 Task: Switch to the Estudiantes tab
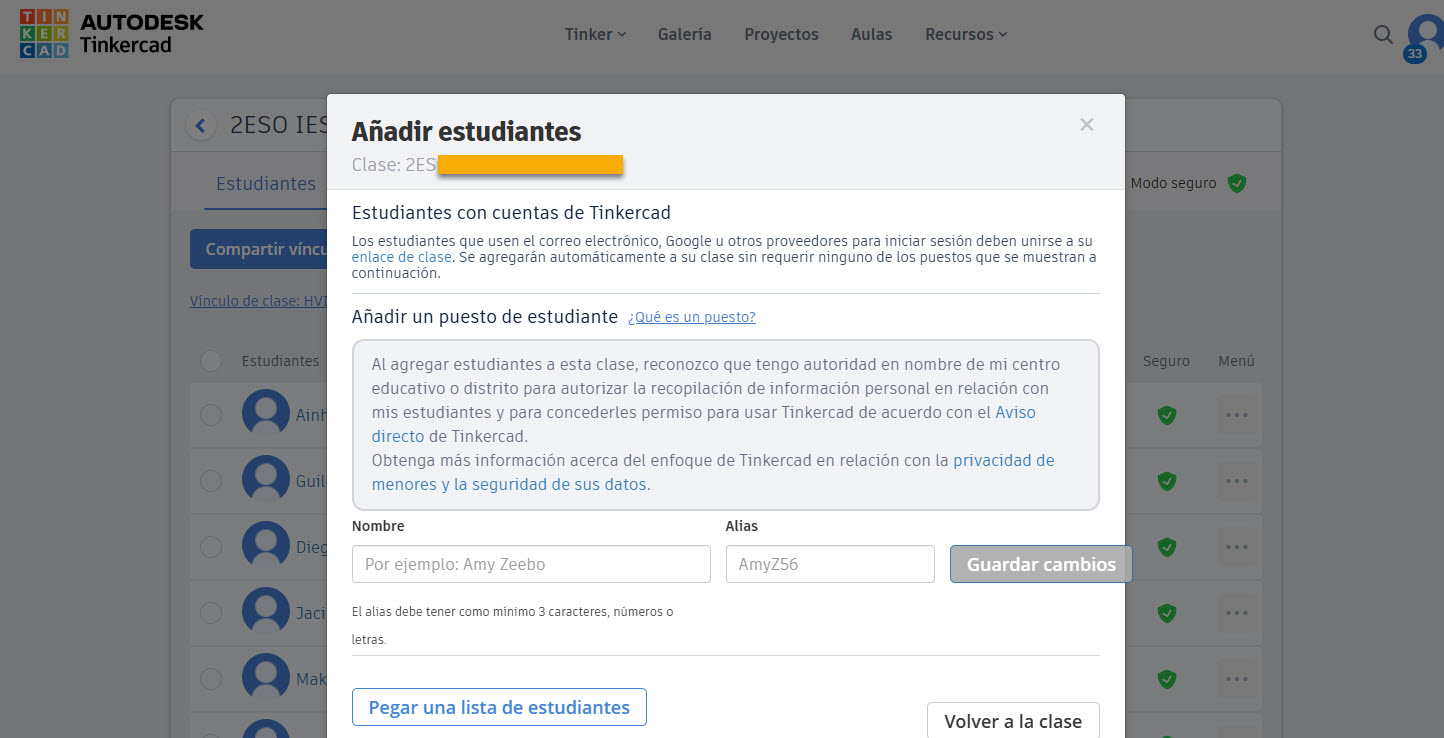click(x=265, y=183)
